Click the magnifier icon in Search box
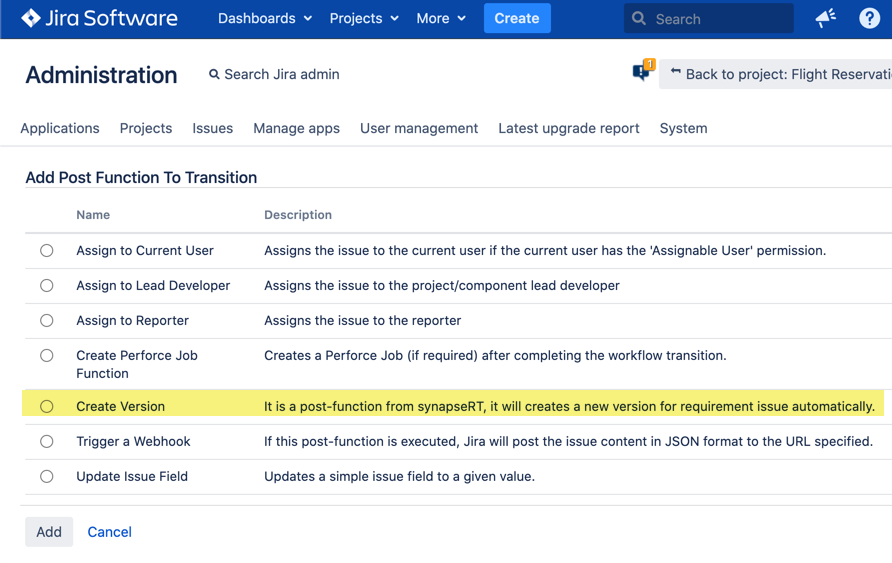Image resolution: width=892 pixels, height=563 pixels. pos(639,19)
